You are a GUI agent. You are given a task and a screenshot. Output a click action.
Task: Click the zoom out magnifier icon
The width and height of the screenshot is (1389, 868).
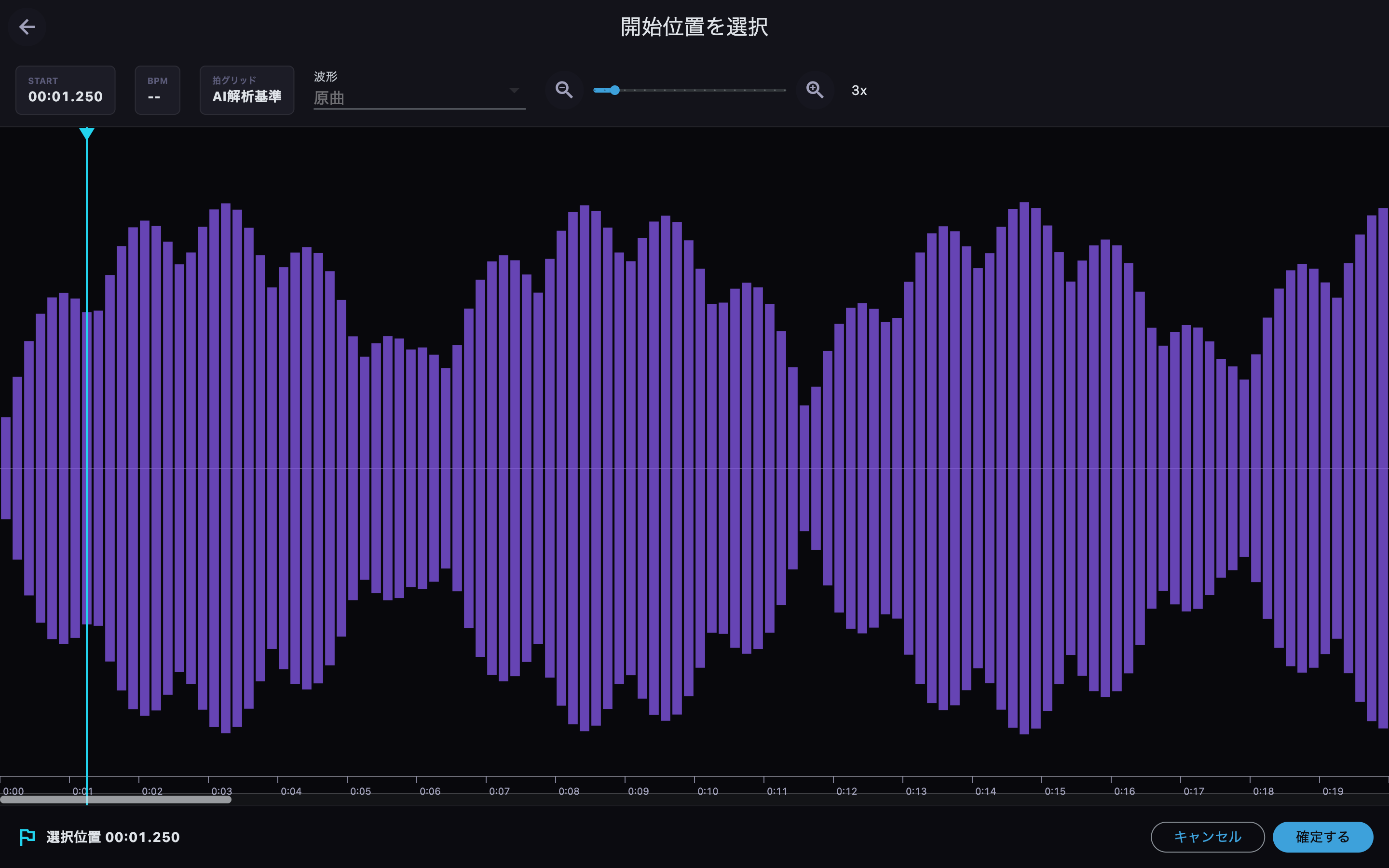point(564,90)
